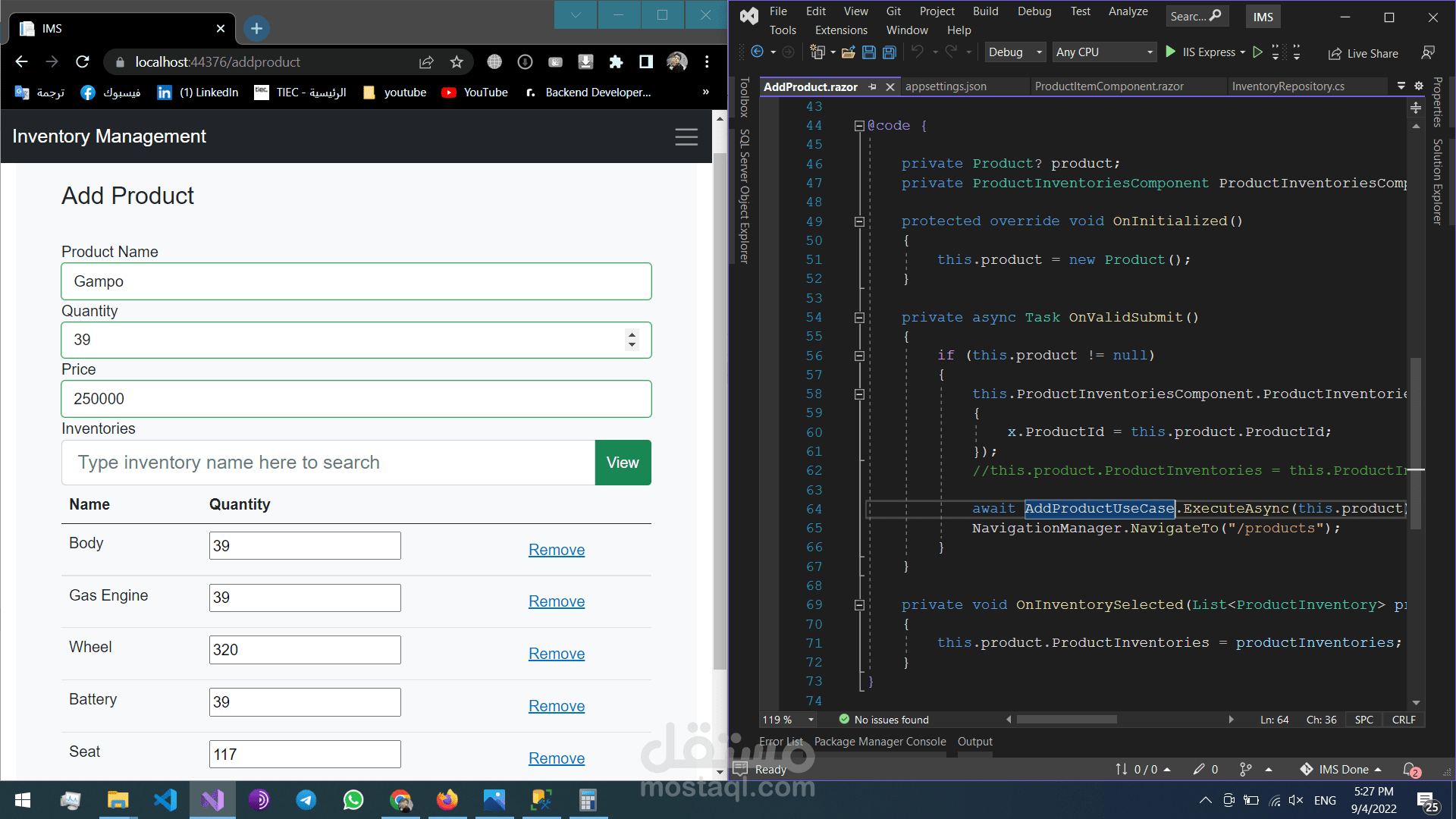Viewport: 1456px width, 819px height.
Task: Click the Send Feedback person icon
Action: point(1428,52)
